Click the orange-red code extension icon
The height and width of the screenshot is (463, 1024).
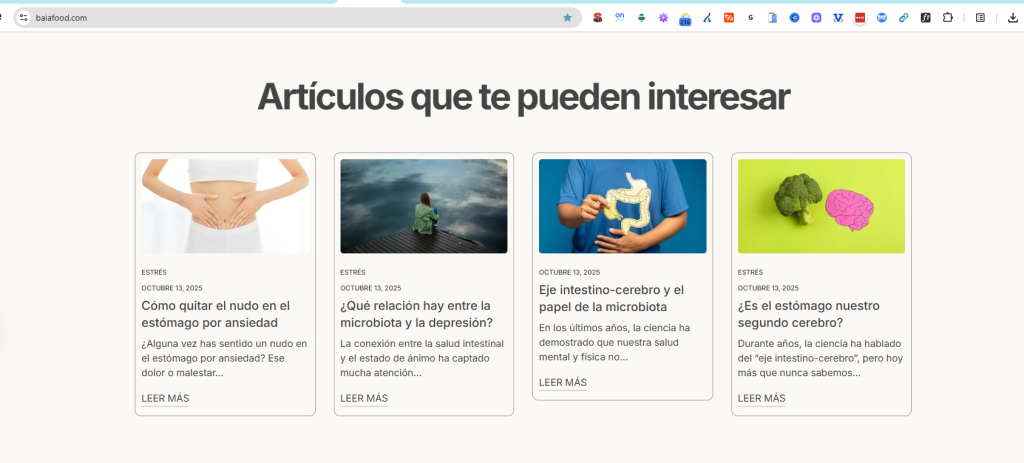tap(729, 18)
